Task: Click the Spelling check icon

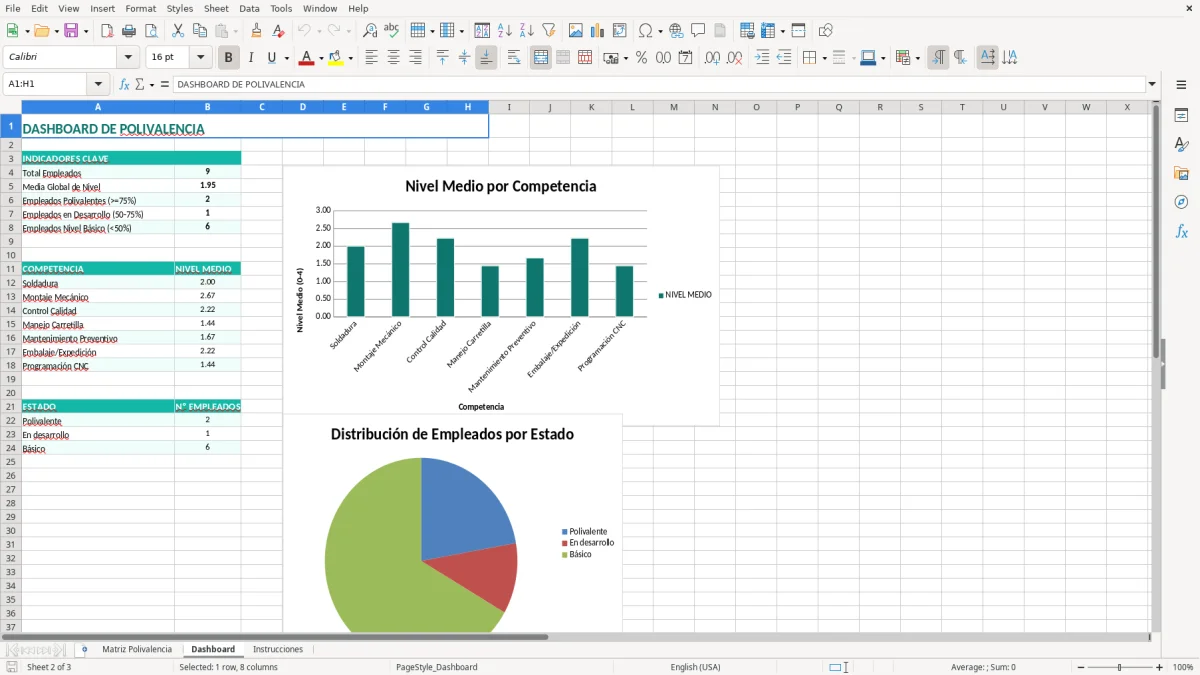Action: pos(392,31)
